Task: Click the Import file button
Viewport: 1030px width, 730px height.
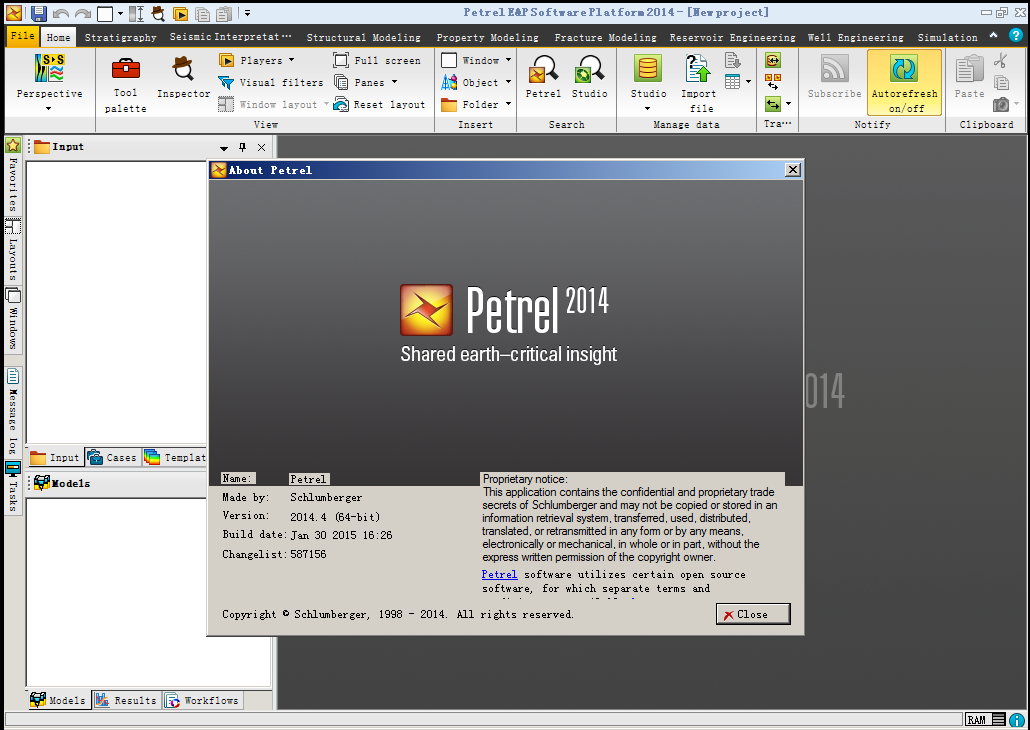Action: click(699, 84)
